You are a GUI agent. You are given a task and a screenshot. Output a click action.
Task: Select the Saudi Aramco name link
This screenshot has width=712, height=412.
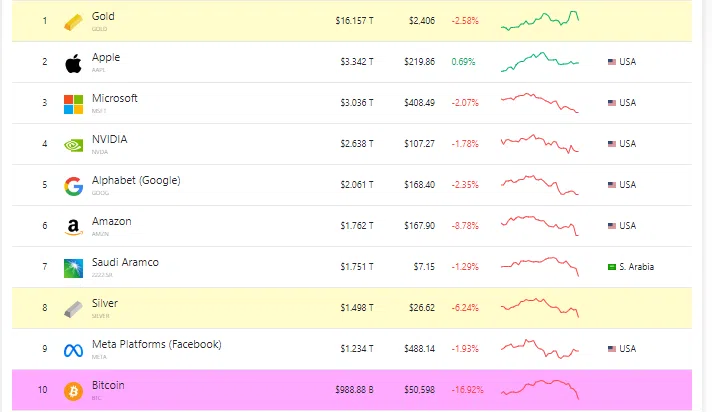pos(125,262)
